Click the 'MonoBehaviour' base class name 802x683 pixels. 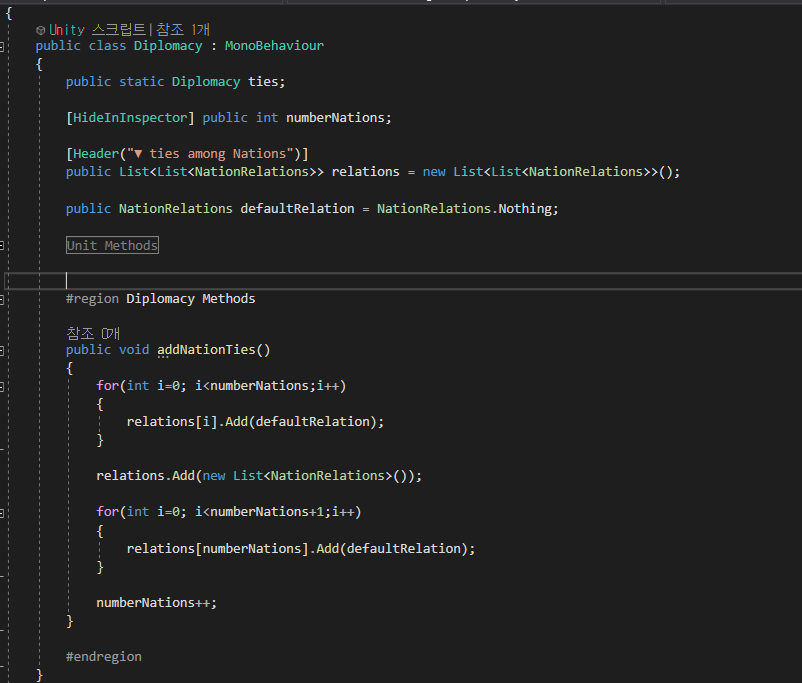[274, 46]
